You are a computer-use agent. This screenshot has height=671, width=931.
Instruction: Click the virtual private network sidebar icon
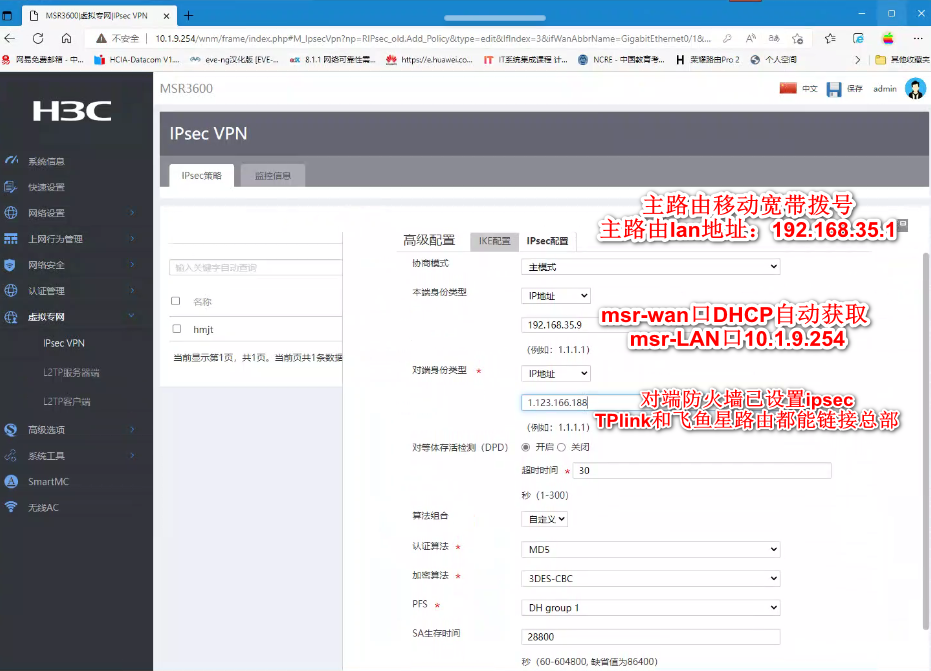(x=11, y=316)
